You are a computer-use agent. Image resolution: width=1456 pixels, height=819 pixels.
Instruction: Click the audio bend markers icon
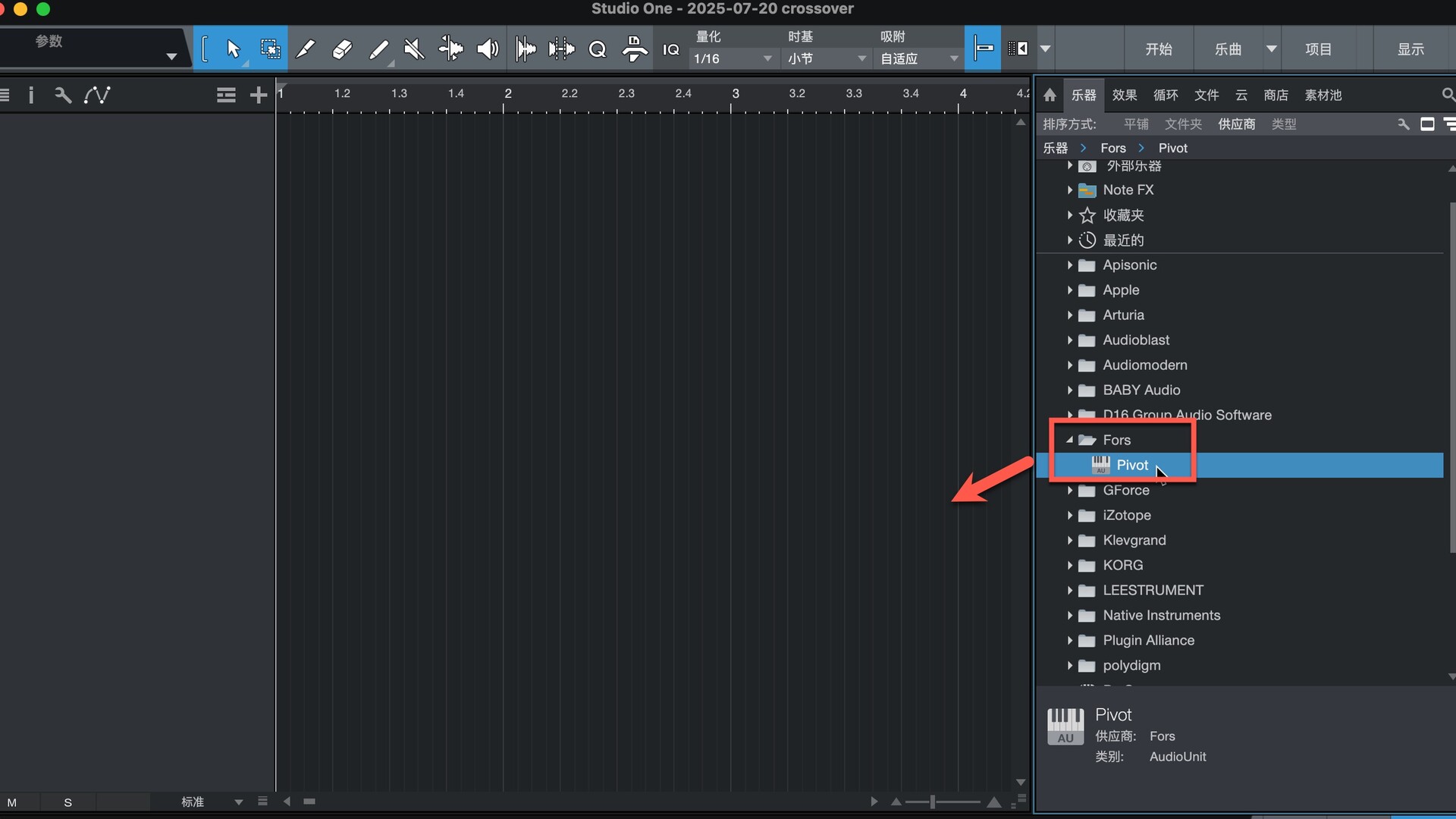[561, 49]
